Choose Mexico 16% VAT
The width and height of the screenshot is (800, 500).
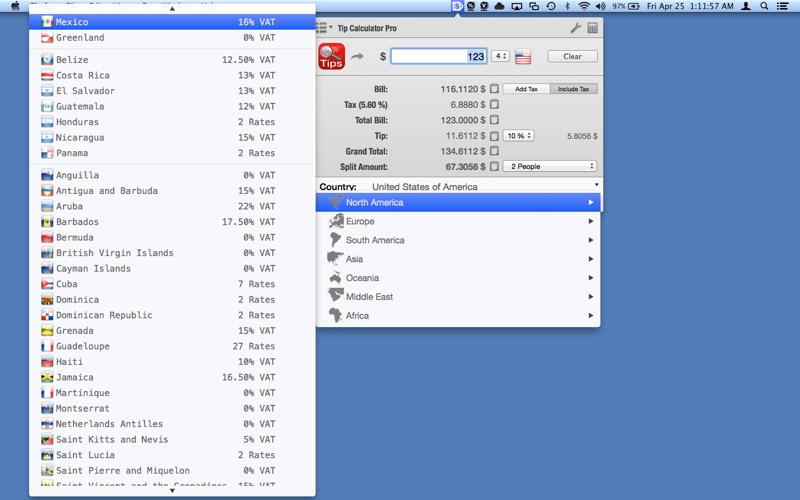172,22
